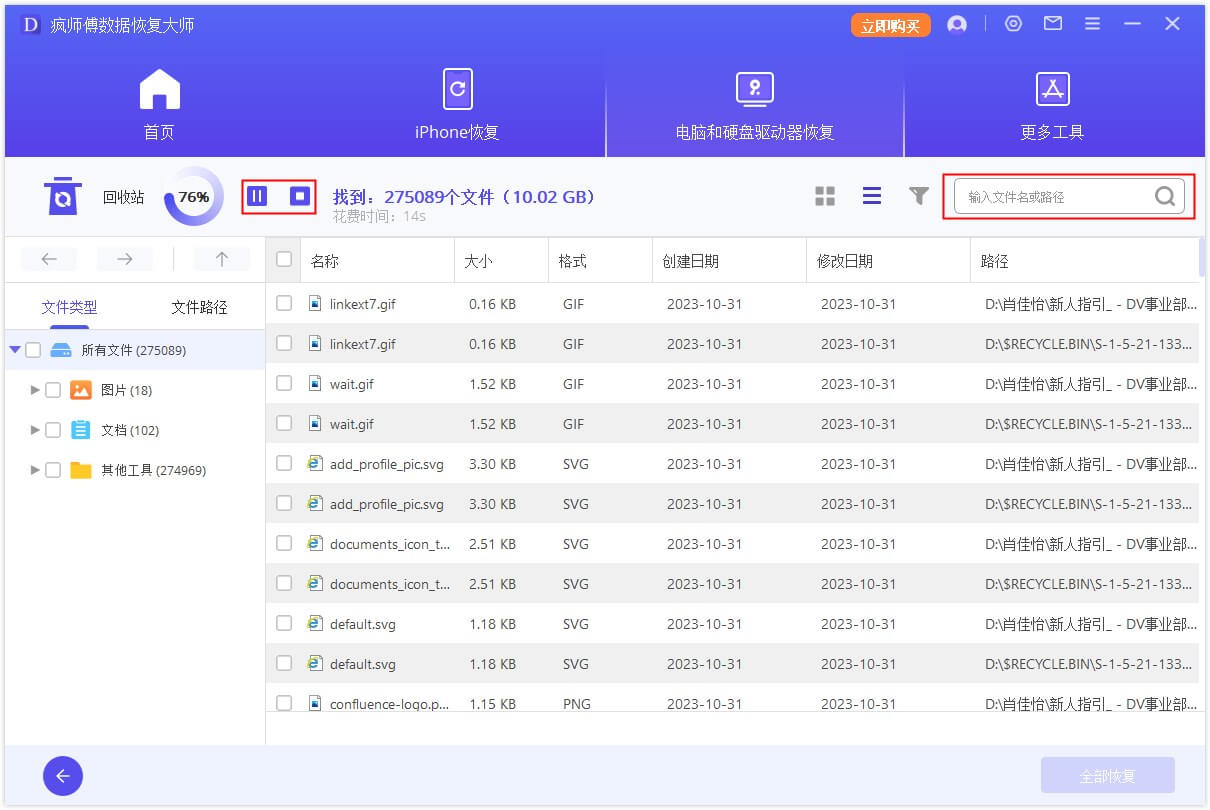Viewport: 1210px width, 810px height.
Task: Click the first documents_icon_t... file icon
Action: pyautogui.click(x=315, y=543)
